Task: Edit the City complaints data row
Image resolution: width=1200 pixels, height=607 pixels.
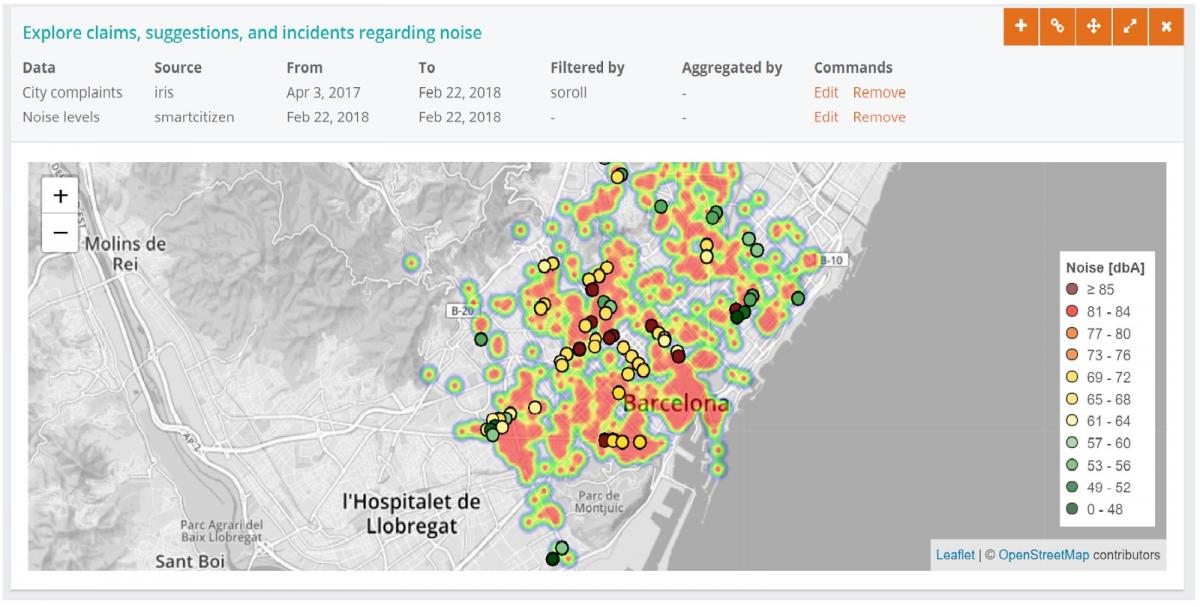Action: click(x=825, y=92)
